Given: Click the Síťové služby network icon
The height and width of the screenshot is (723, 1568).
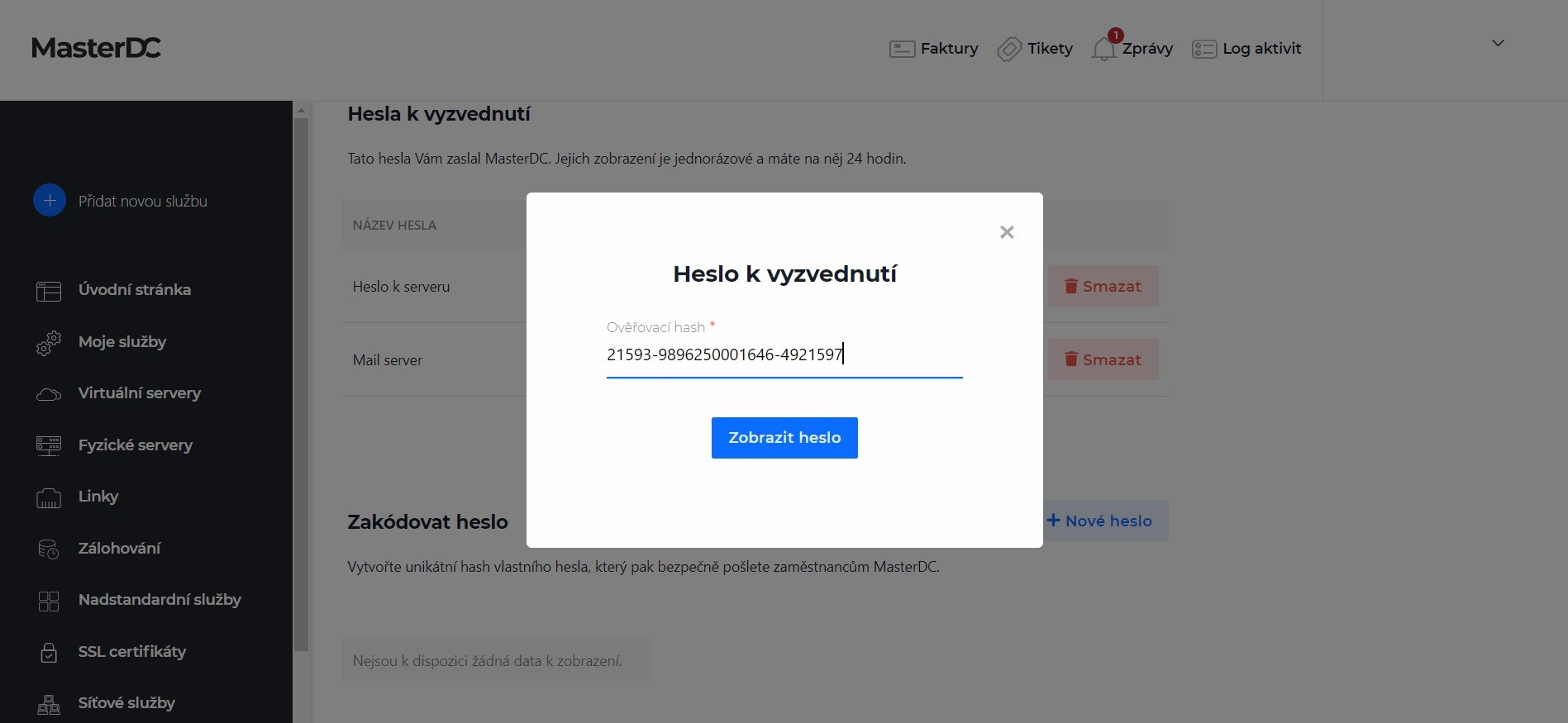Looking at the screenshot, I should point(49,705).
